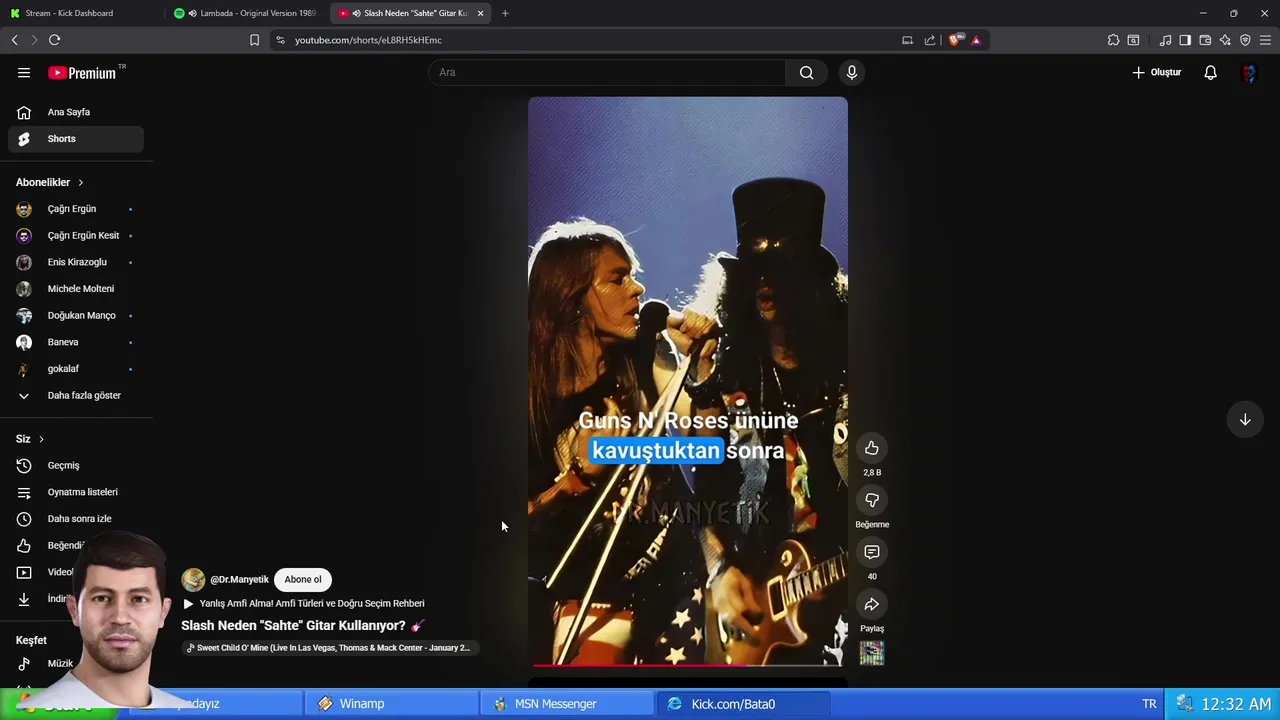
Task: Go back in browser history
Action: point(14,40)
